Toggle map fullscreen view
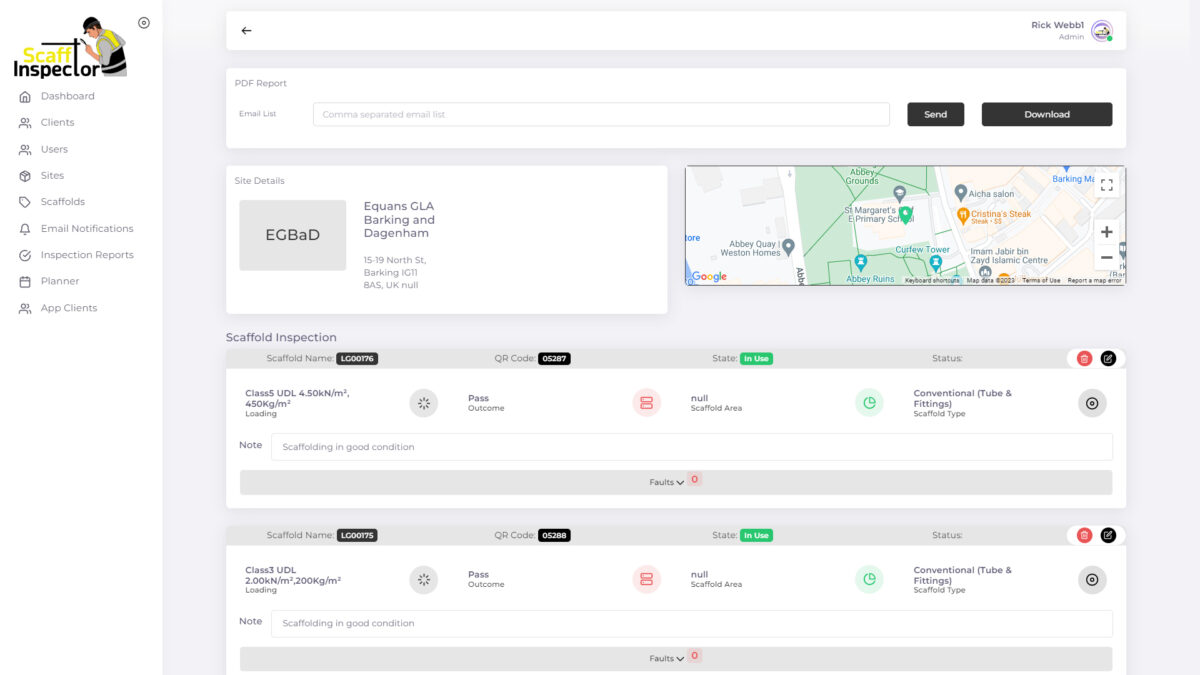Screen dimensions: 1200x675 (1106, 185)
